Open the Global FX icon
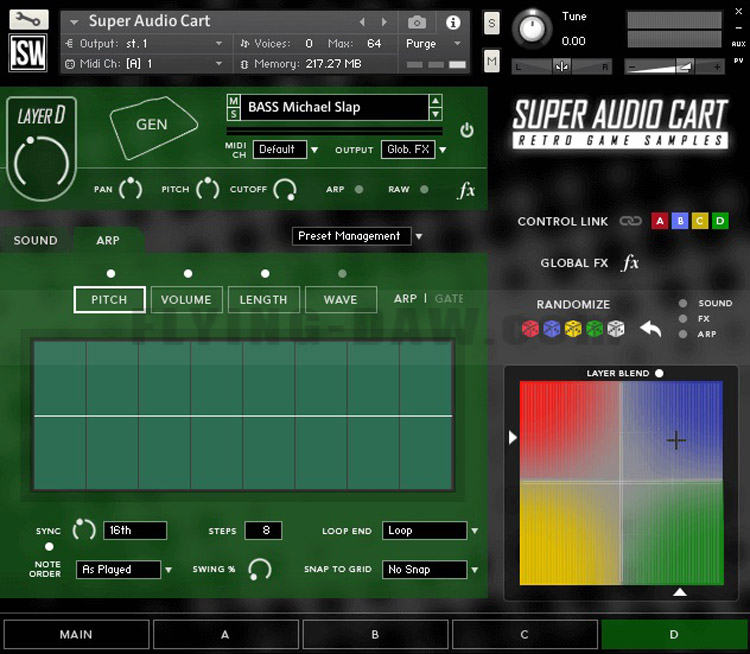The width and height of the screenshot is (750, 654). tap(630, 263)
